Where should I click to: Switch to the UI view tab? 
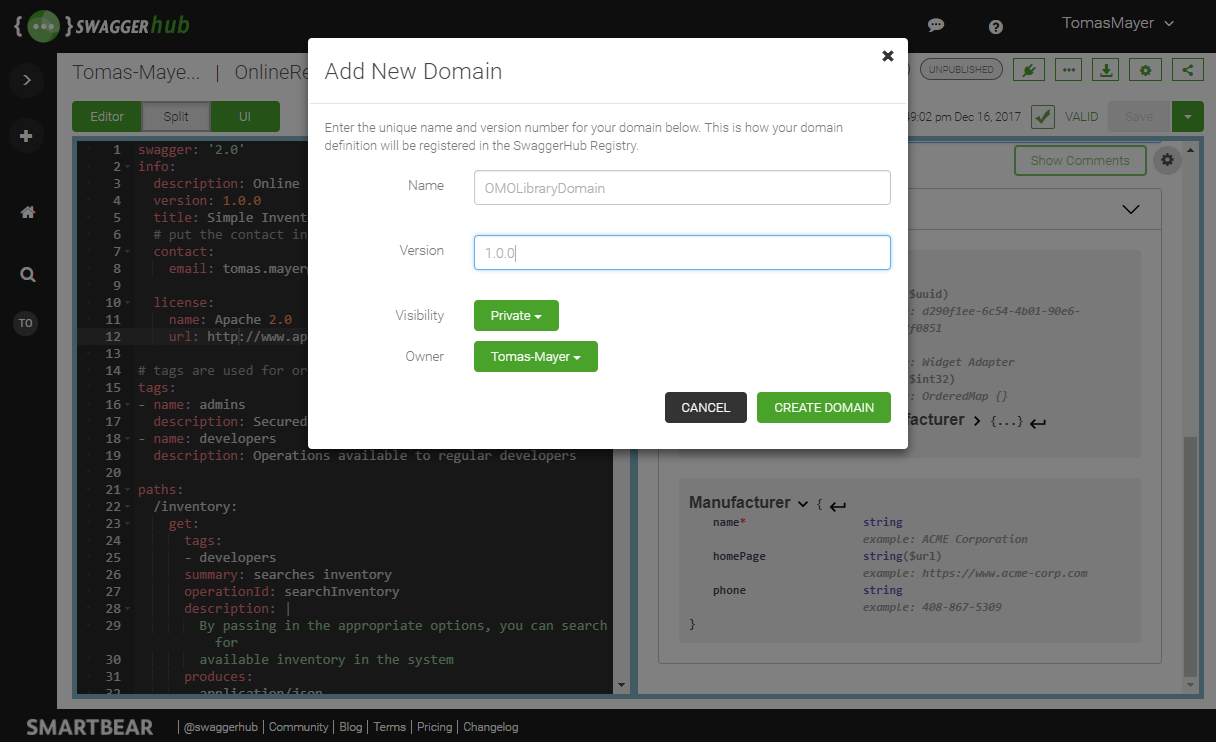point(245,117)
